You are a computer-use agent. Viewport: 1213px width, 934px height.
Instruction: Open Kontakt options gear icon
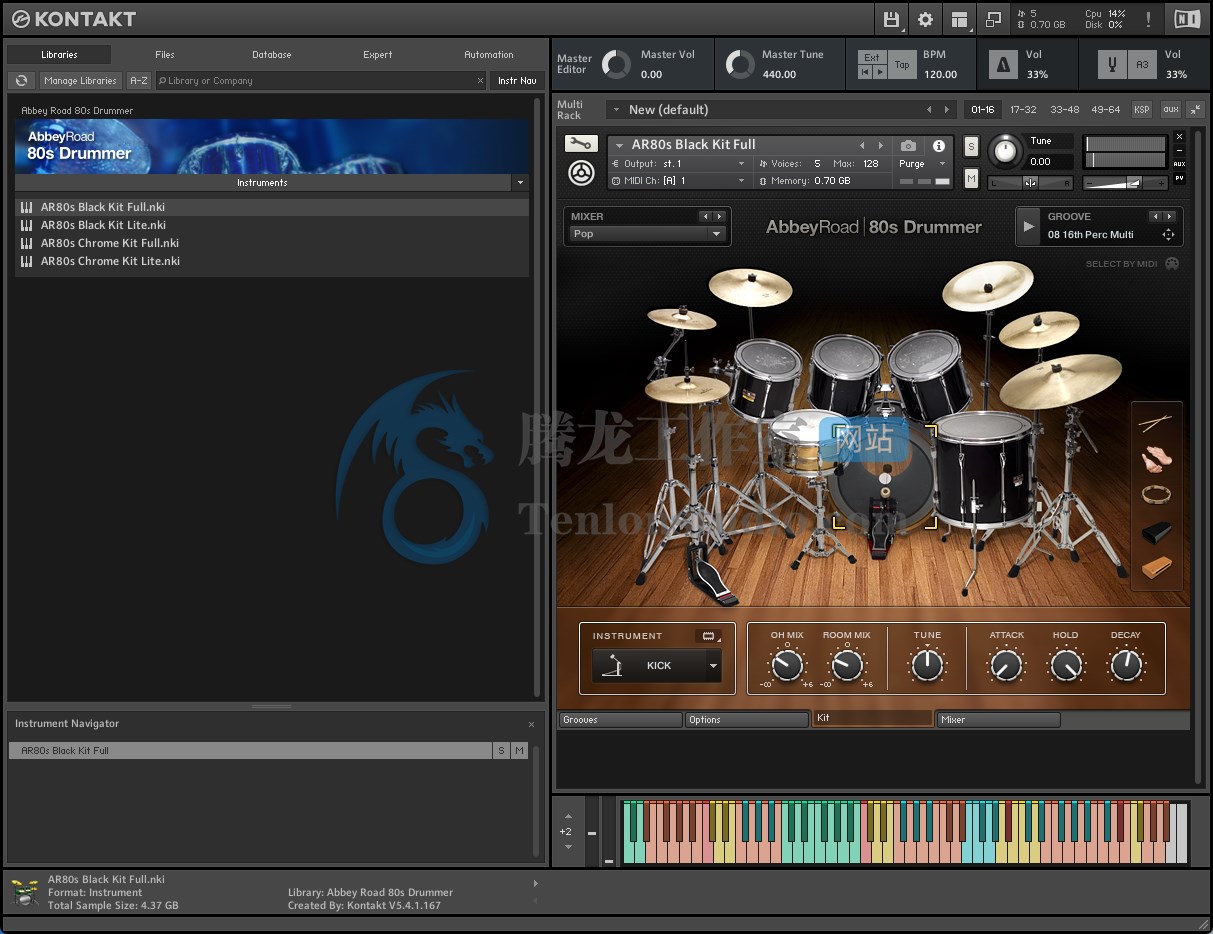coord(925,19)
